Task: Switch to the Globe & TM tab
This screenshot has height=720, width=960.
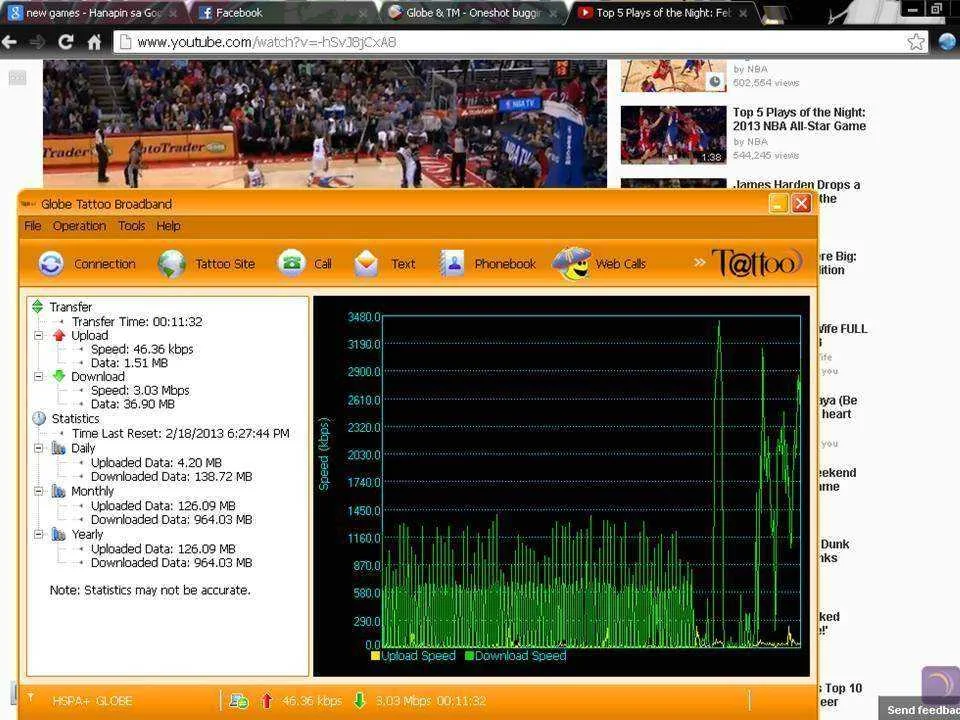Action: [473, 13]
